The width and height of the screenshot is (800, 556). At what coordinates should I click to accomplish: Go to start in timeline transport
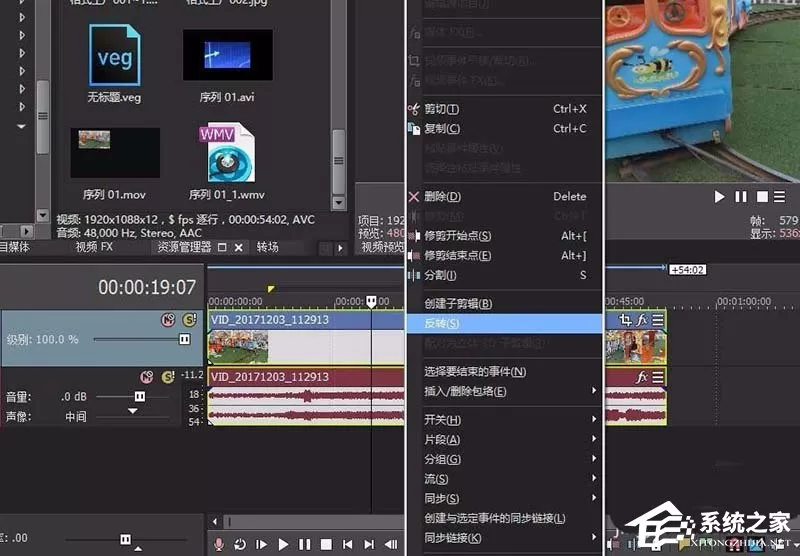click(x=347, y=544)
